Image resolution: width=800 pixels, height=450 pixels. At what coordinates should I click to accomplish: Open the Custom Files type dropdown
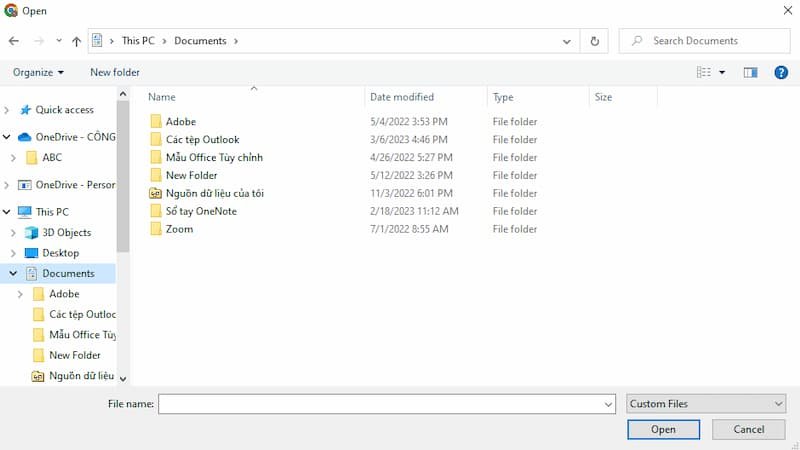point(706,404)
